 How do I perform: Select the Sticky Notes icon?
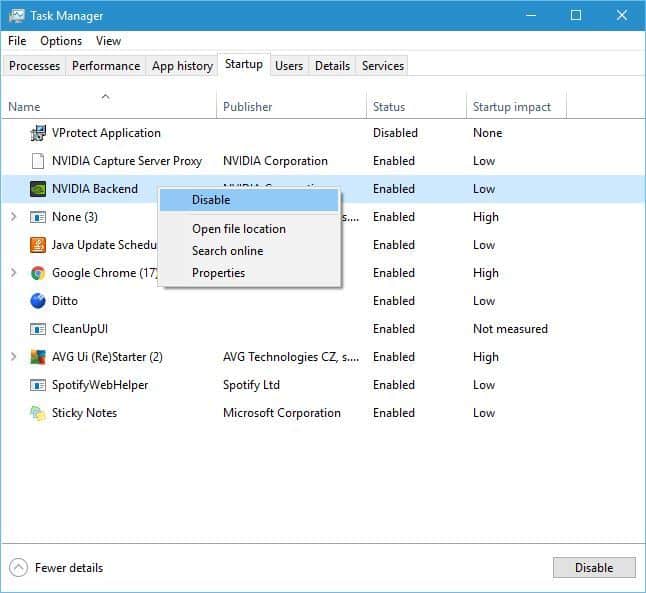tap(38, 413)
